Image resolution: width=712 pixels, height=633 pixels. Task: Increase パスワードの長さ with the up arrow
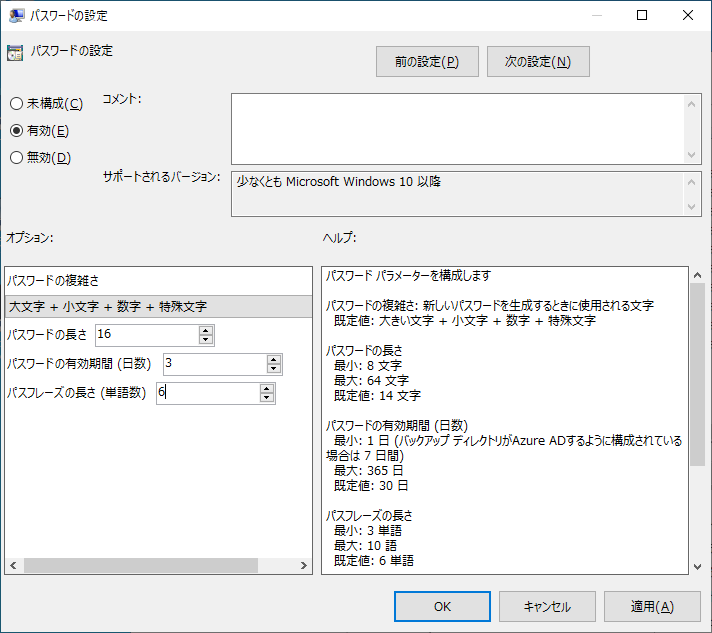(x=206, y=330)
